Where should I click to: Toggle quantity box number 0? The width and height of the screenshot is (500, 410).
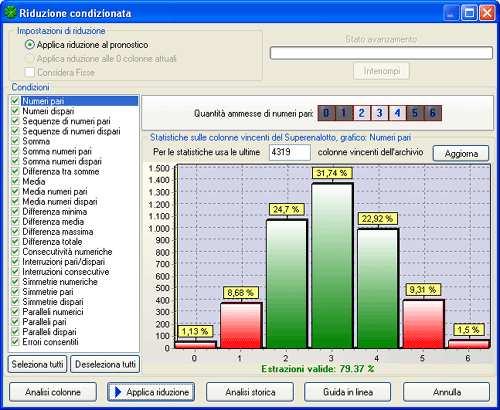click(326, 113)
